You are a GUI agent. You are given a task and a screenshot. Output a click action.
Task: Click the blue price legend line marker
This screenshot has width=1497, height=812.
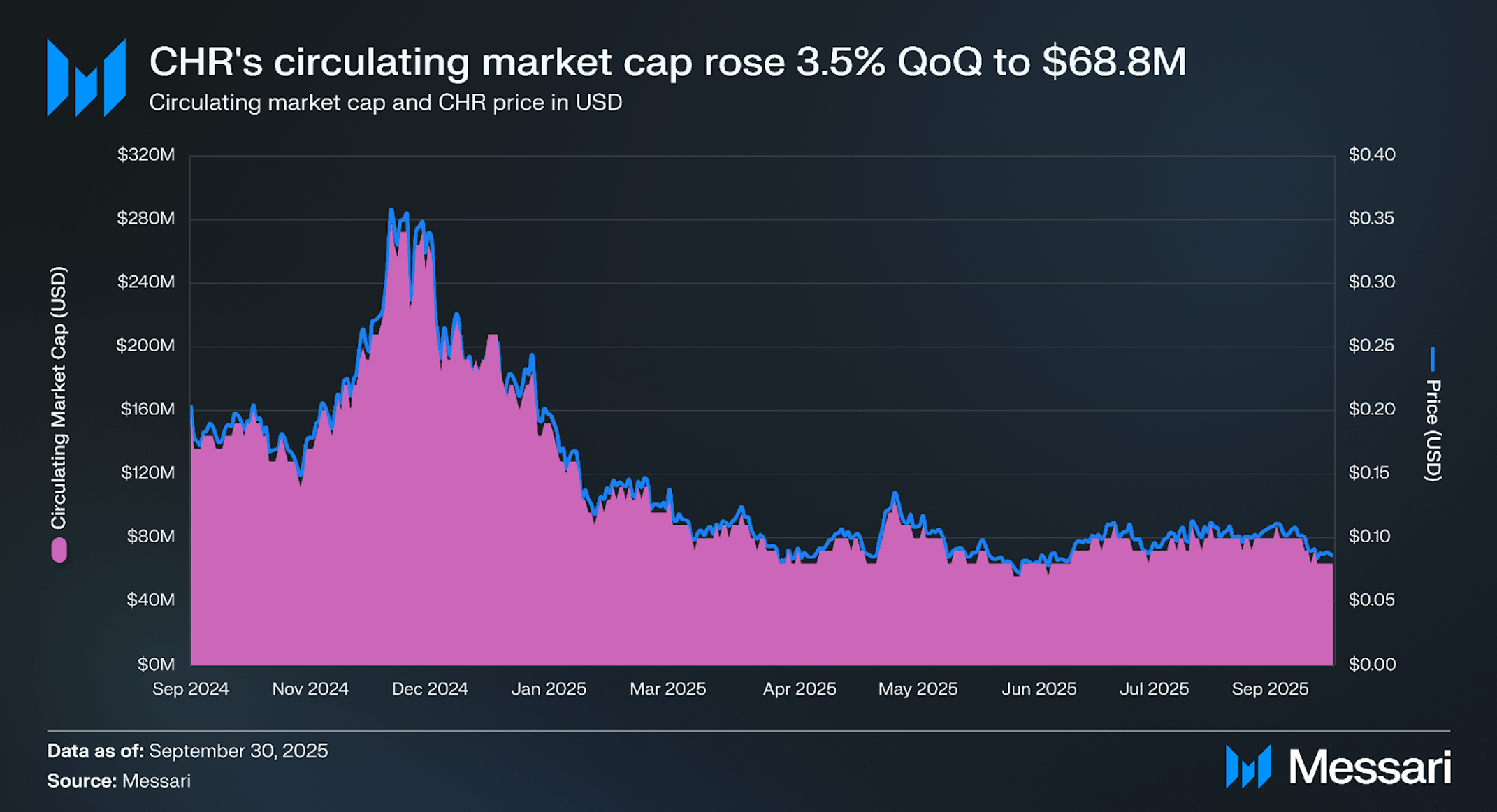[1432, 358]
